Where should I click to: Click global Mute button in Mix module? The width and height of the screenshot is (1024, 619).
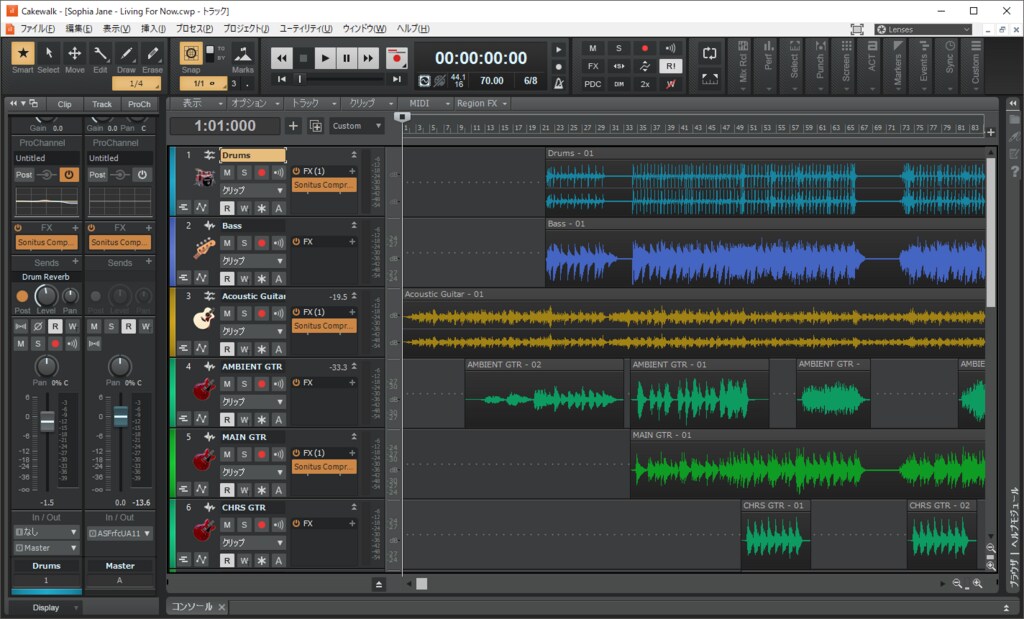(592, 48)
